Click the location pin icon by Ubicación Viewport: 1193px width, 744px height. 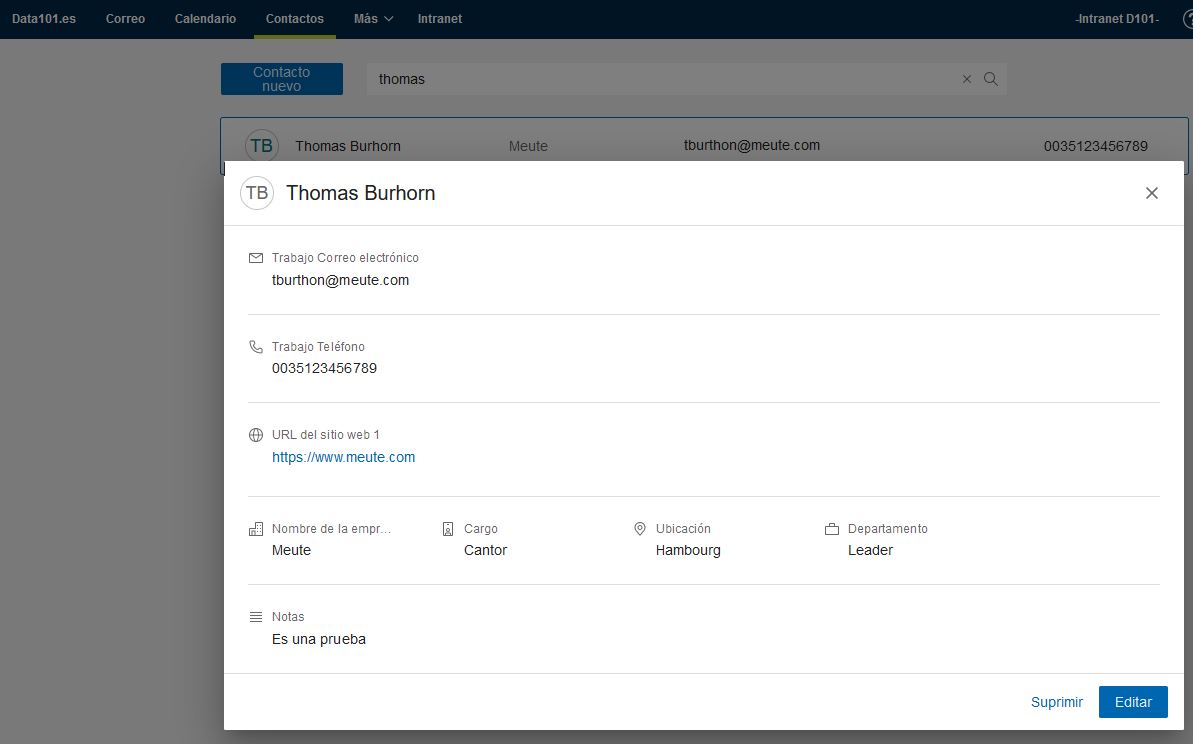640,528
